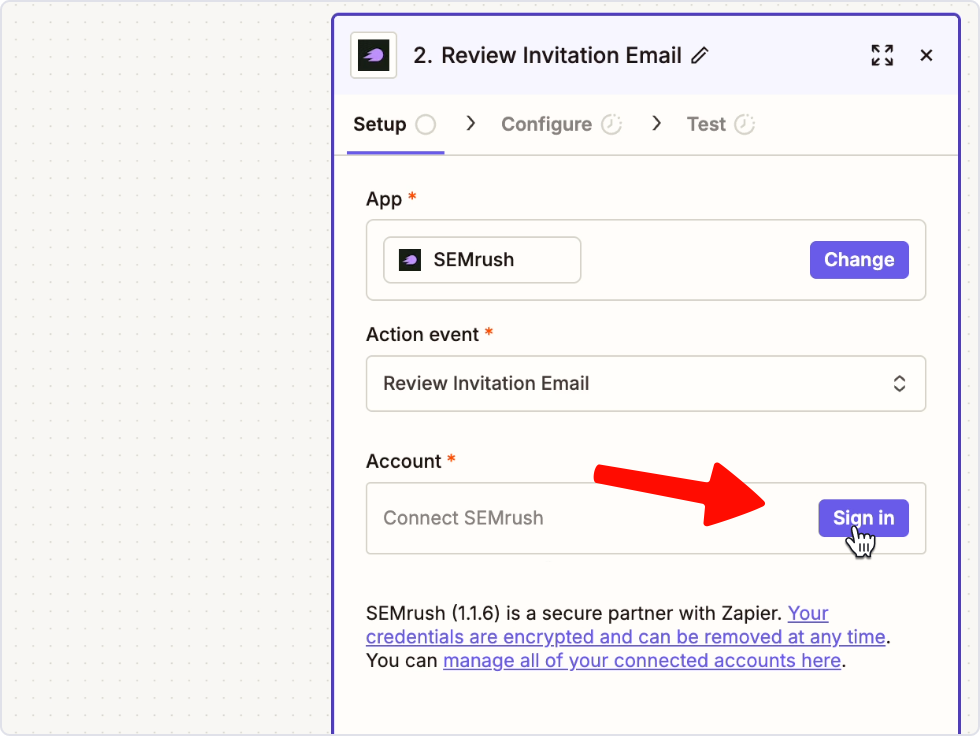The height and width of the screenshot is (736, 980).
Task: Go to the Test tab
Action: [x=721, y=124]
